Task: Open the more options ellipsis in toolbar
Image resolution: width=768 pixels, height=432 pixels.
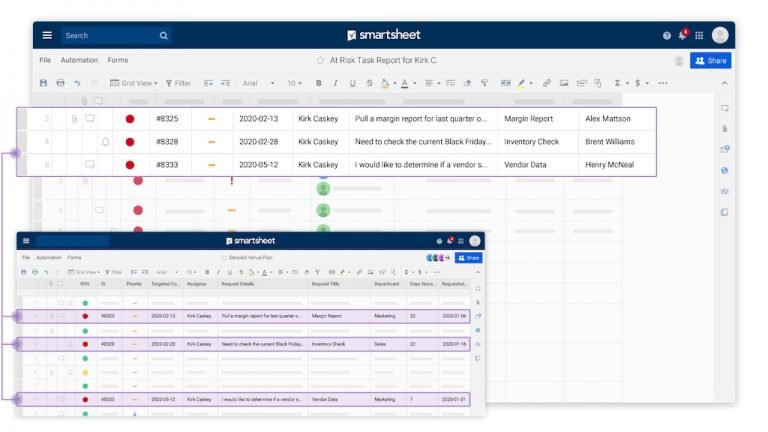Action: coord(663,83)
